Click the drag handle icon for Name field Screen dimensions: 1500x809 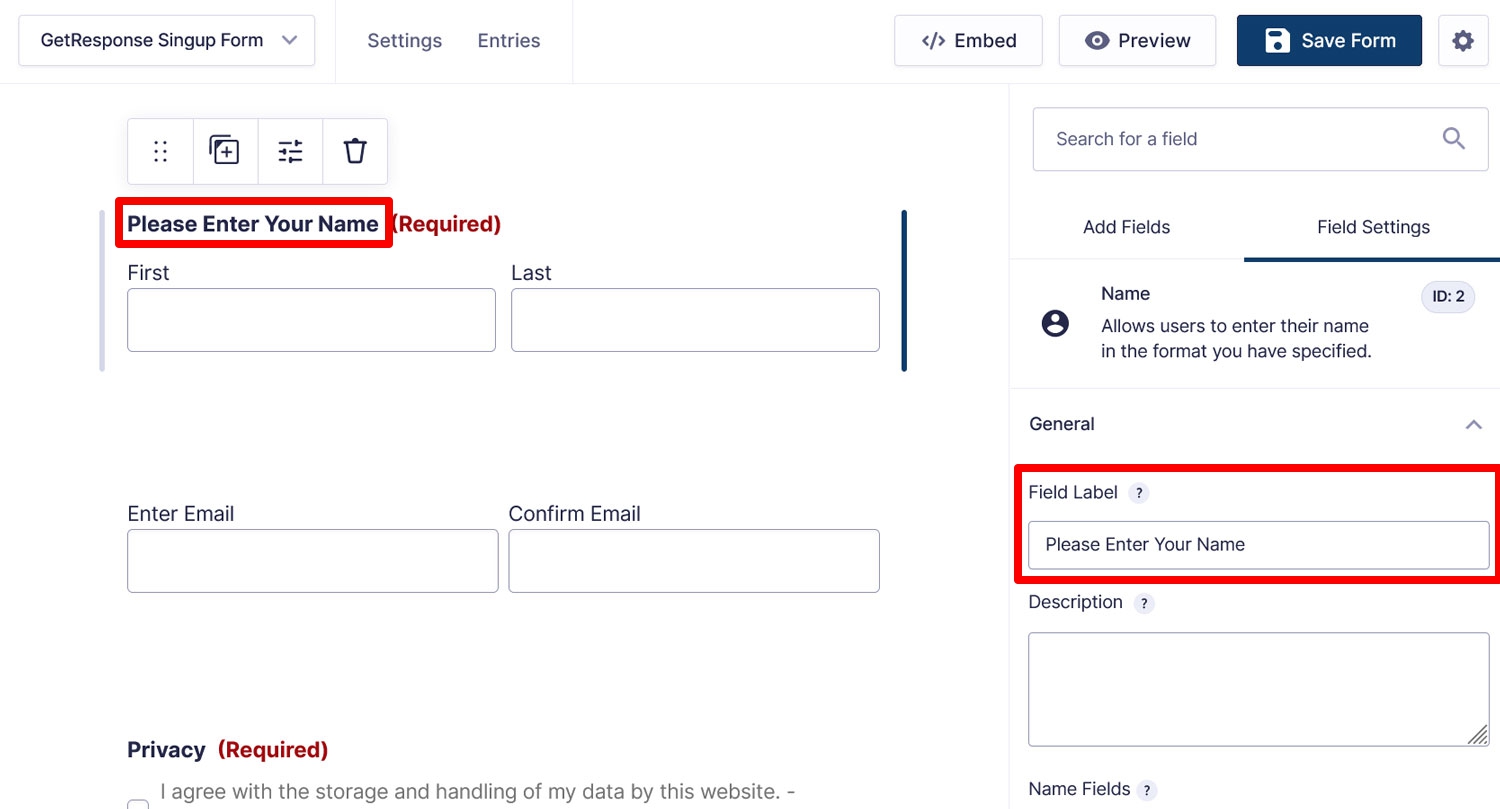tap(160, 151)
